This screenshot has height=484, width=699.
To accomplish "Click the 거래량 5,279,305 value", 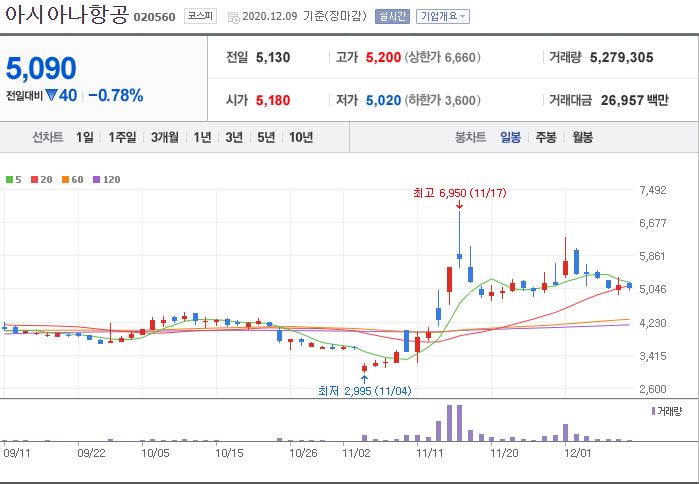I will [x=621, y=57].
